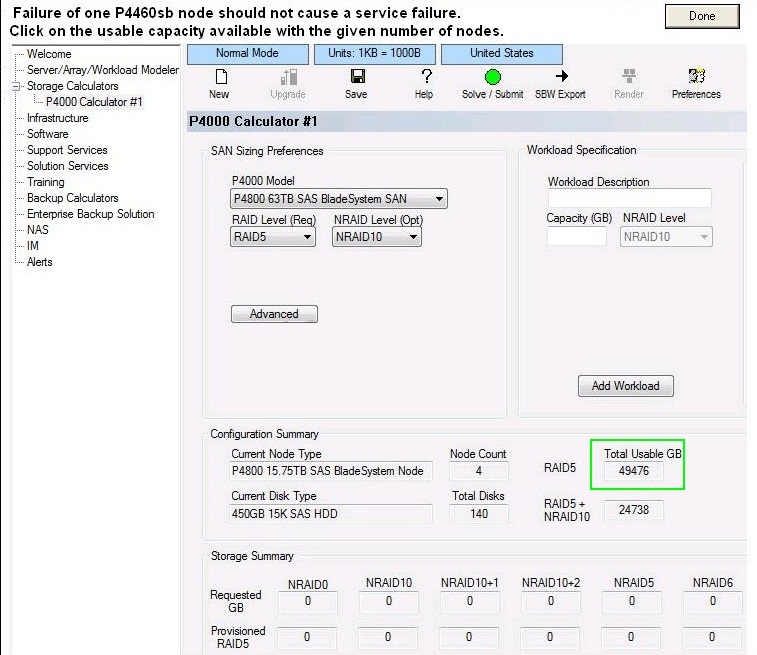Open the RAID Level (Req) dropdown
Image resolution: width=757 pixels, height=655 pixels.
[273, 237]
